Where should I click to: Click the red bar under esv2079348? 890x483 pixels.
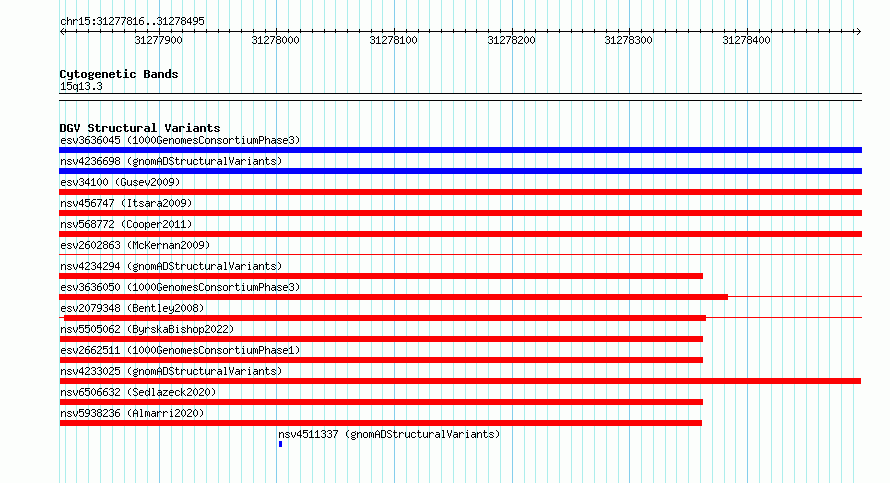(x=385, y=318)
